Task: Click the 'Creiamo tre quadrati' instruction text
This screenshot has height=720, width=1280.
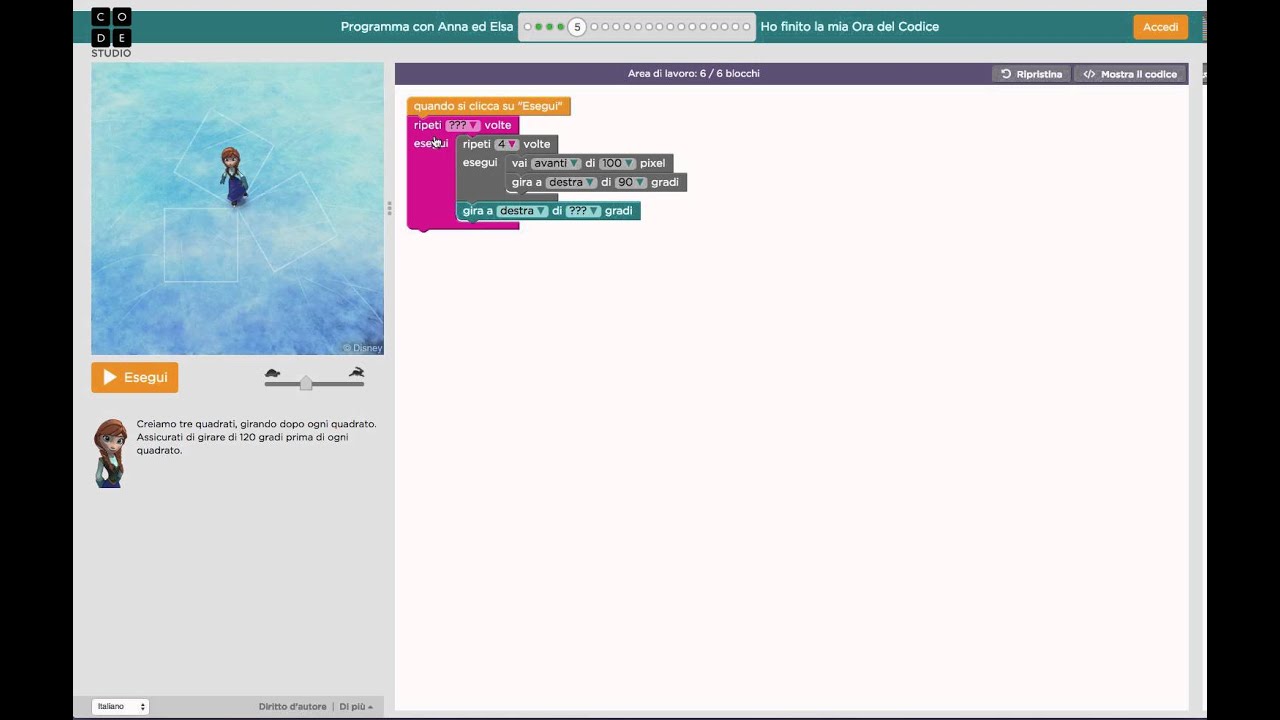Action: [x=257, y=437]
